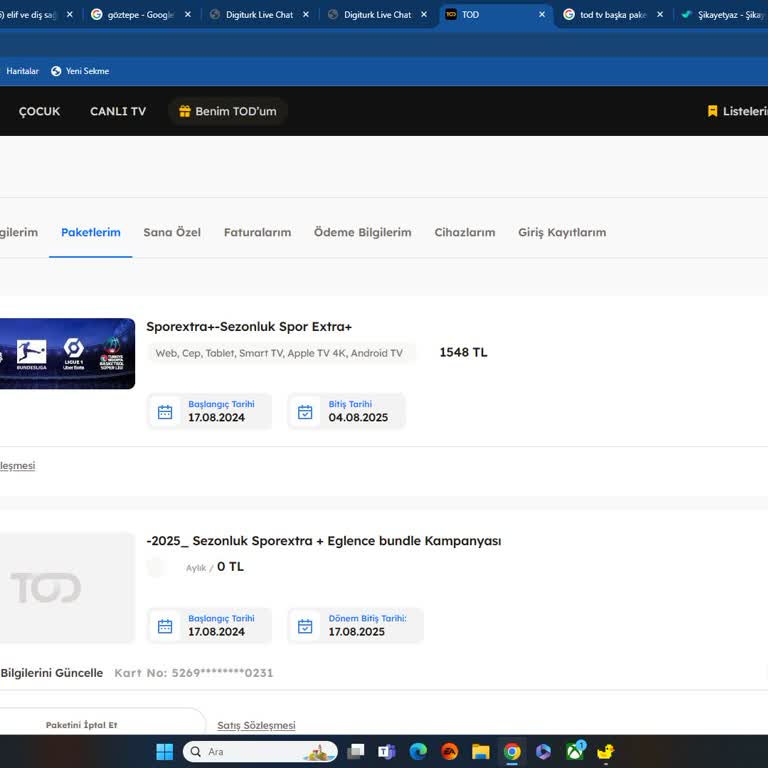Image resolution: width=768 pixels, height=768 pixels.
Task: Click the Yeni Sekme globe icon
Action: (x=56, y=71)
